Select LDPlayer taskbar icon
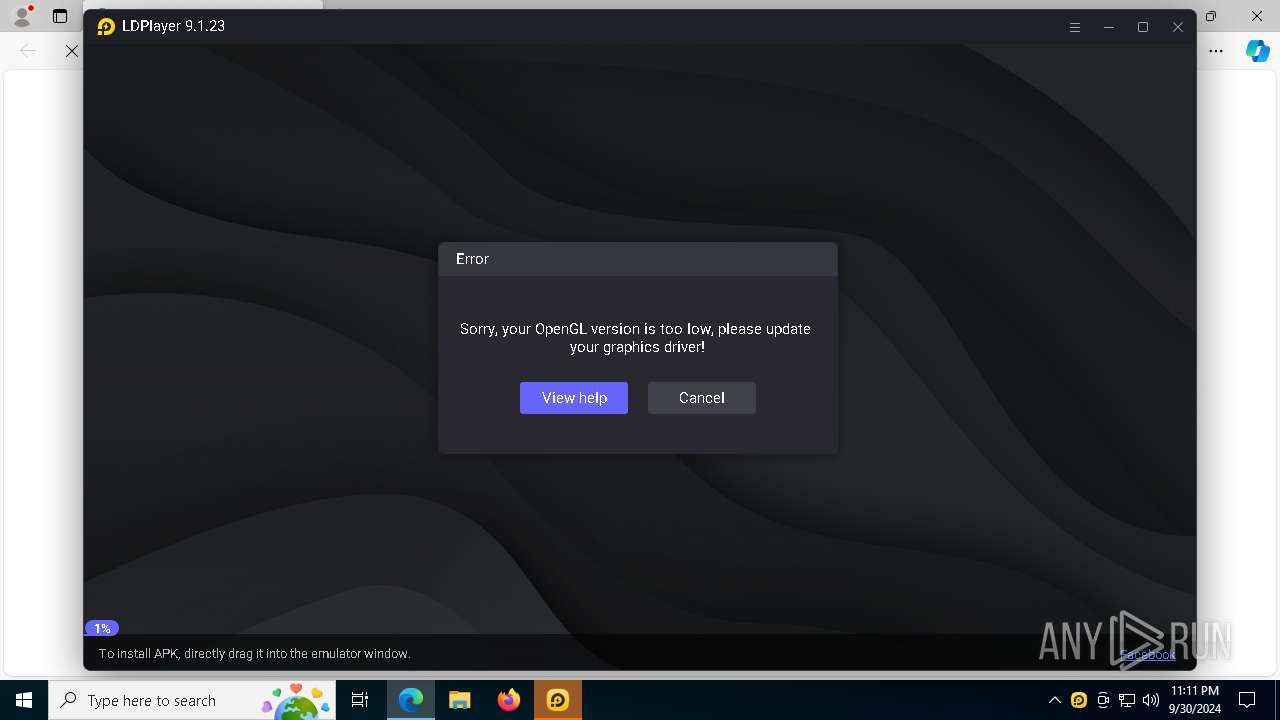Viewport: 1280px width, 720px height. (558, 700)
